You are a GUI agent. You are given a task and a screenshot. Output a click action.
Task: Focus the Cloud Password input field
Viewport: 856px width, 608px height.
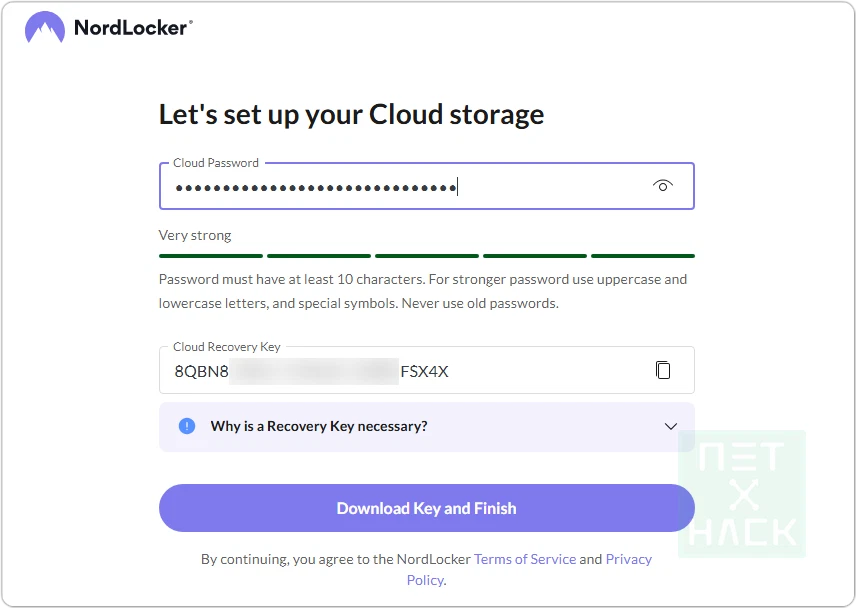pyautogui.click(x=400, y=187)
